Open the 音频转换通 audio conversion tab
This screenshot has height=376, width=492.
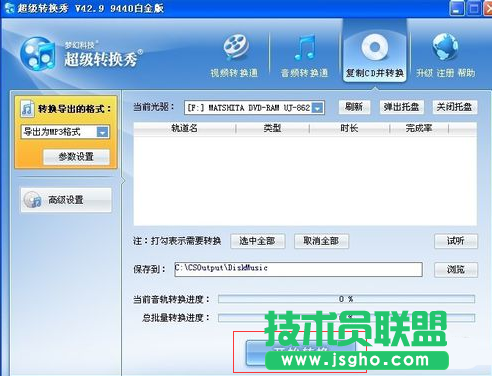tap(304, 55)
